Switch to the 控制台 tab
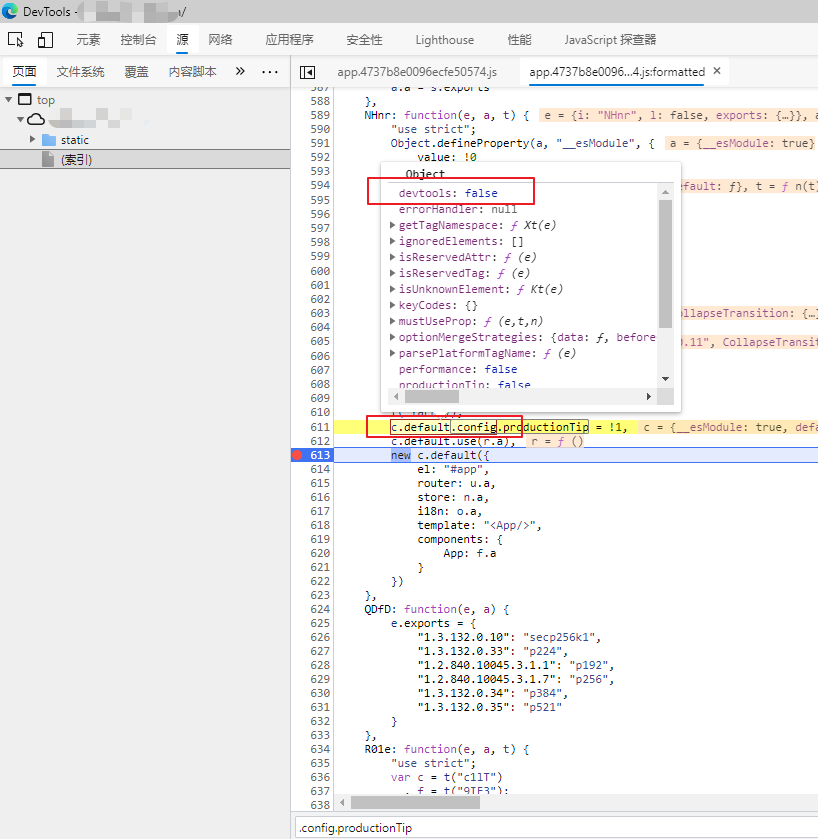Image resolution: width=818 pixels, height=839 pixels. (x=138, y=40)
